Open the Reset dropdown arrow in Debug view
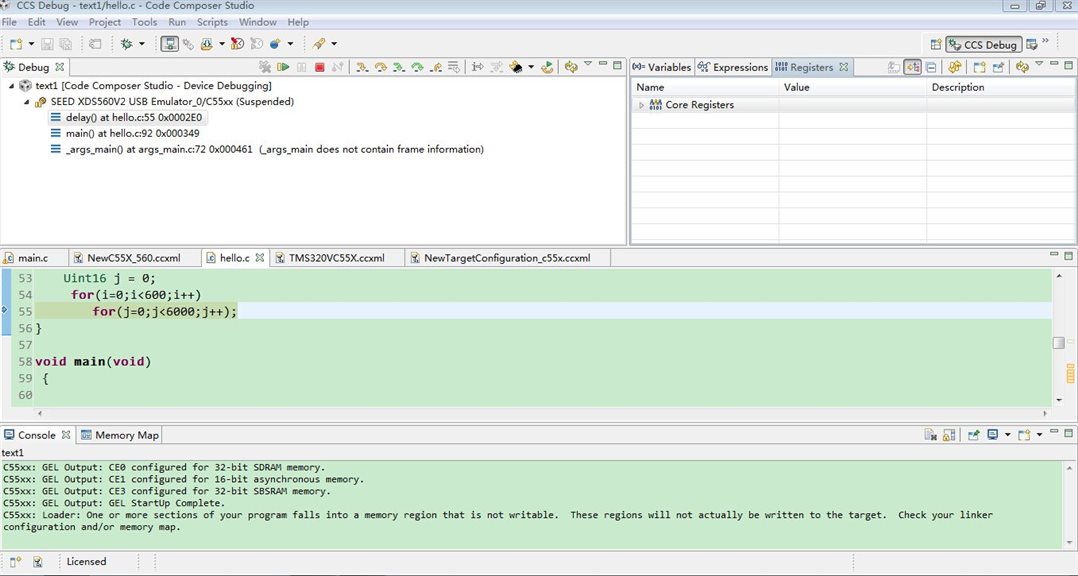Viewport: 1078px width, 576px height. 531,67
